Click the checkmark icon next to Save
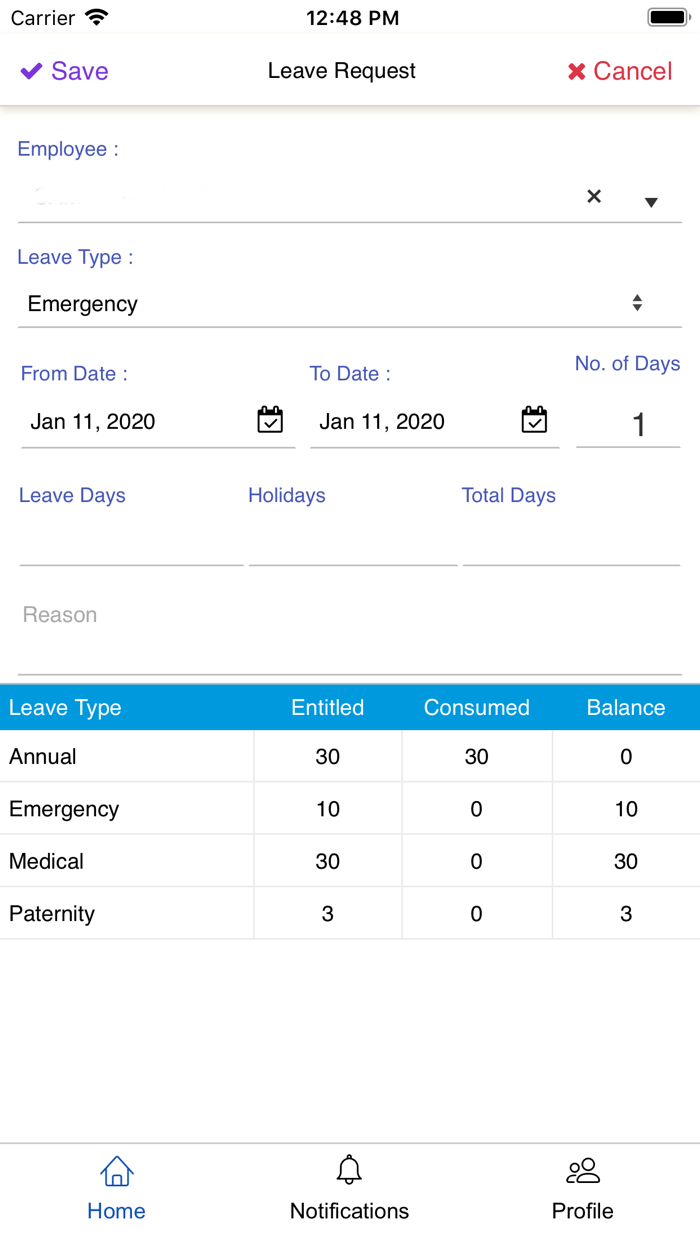 [x=31, y=70]
